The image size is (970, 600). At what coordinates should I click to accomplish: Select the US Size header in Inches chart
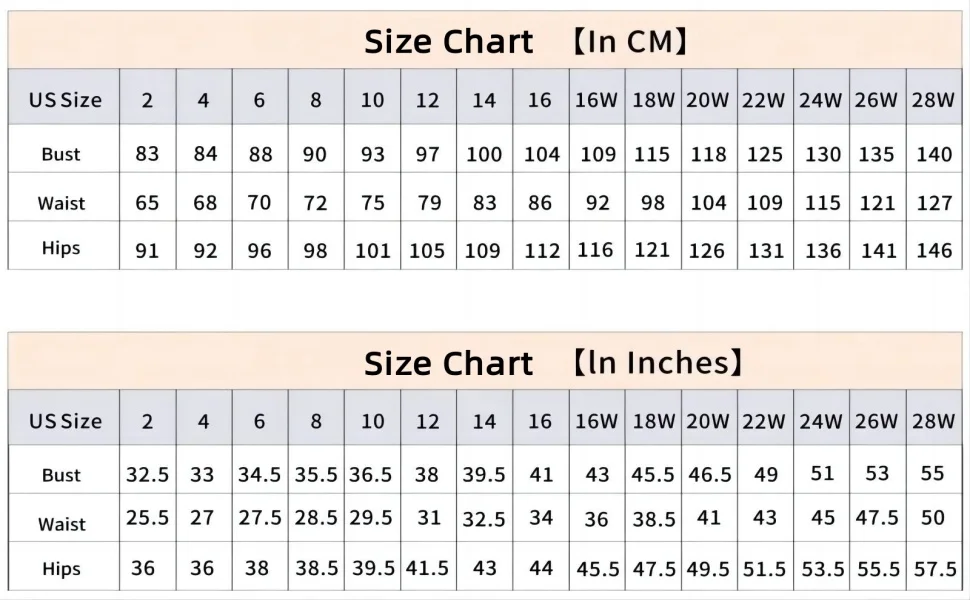click(65, 421)
